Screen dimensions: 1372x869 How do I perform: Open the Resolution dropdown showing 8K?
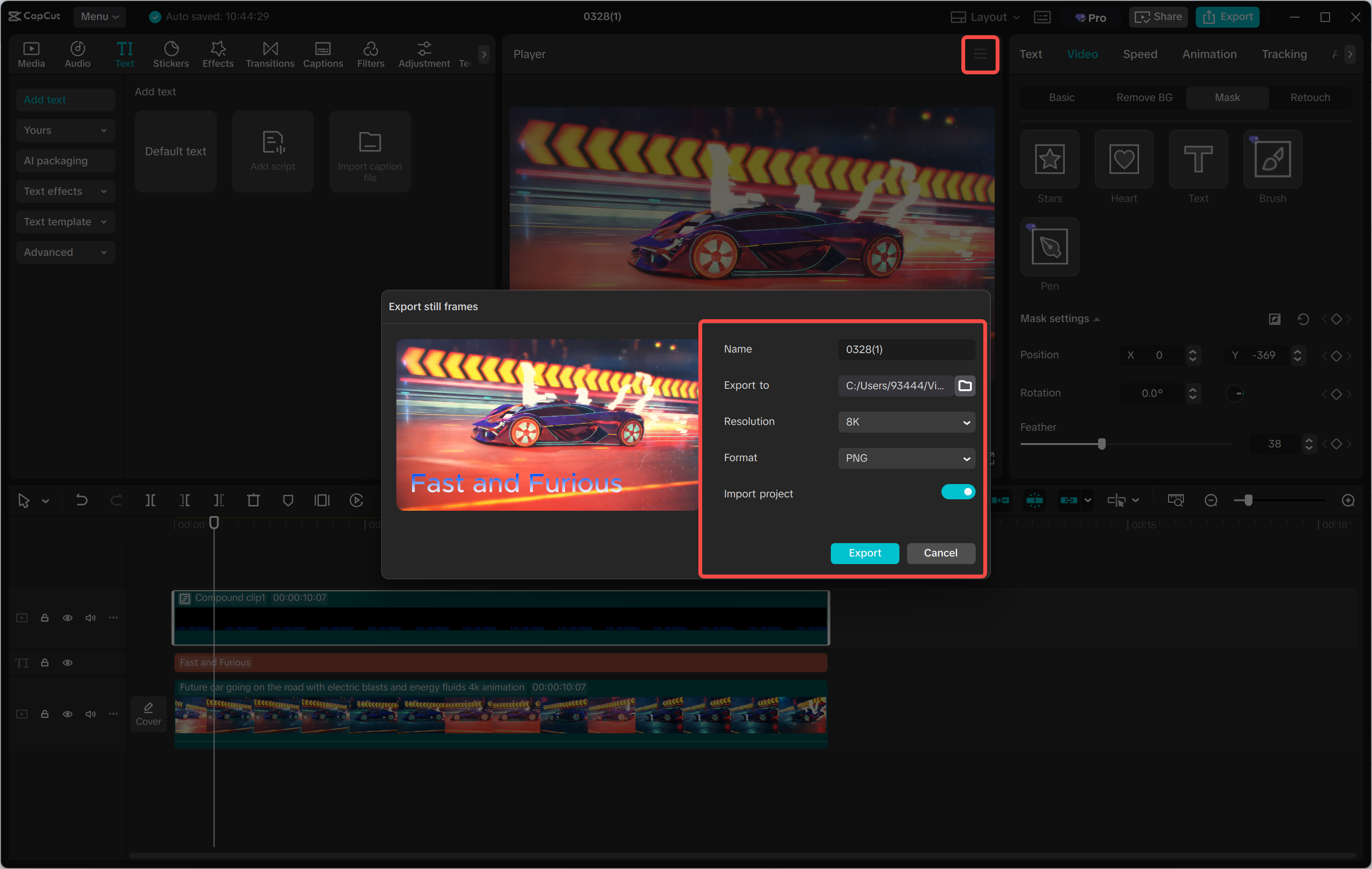[x=906, y=422]
